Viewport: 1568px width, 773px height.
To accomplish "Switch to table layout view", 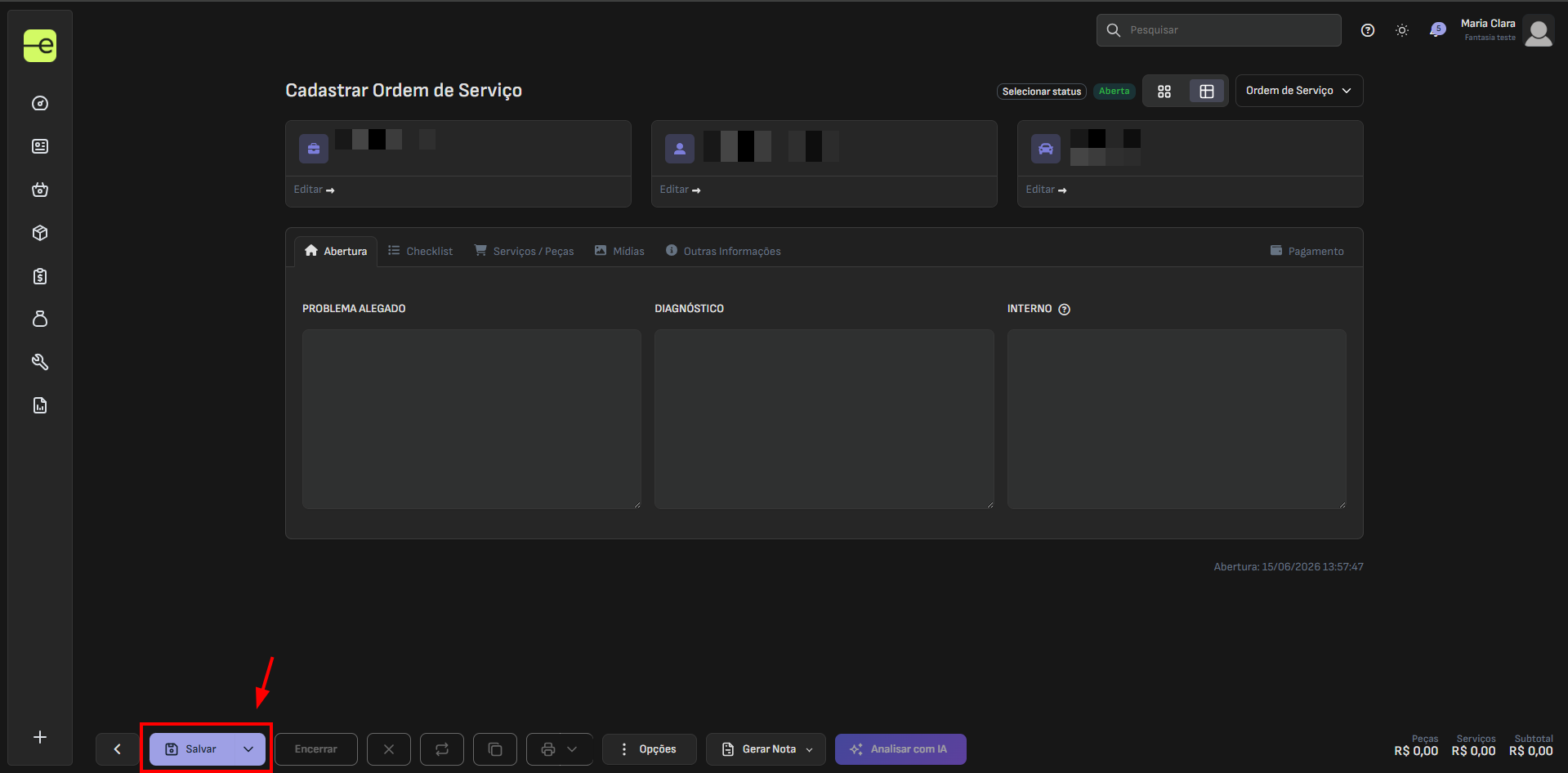I will [1207, 92].
